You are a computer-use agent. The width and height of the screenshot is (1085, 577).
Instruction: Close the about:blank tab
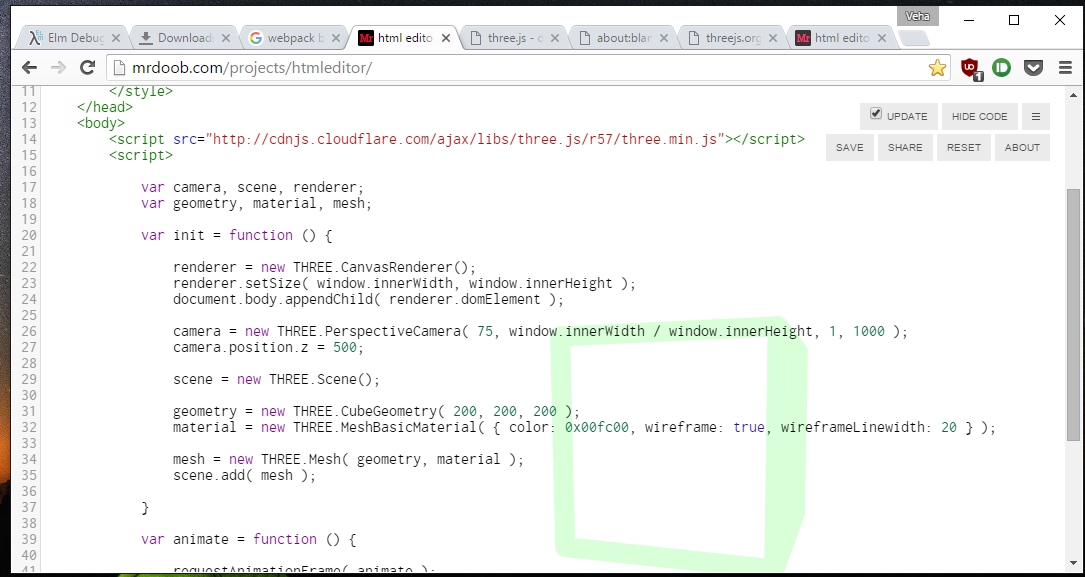[664, 38]
